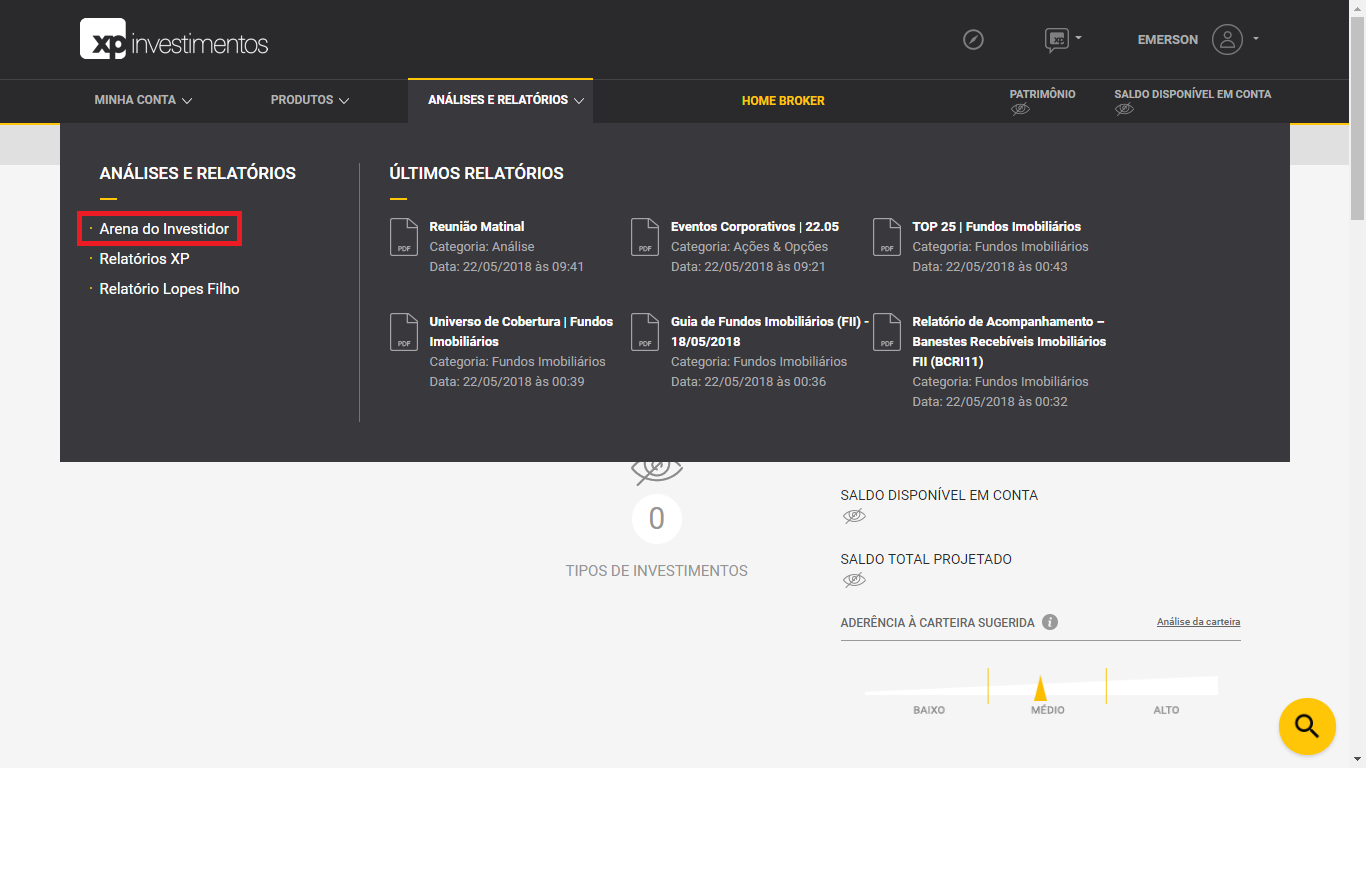Open PDF icon for Reunião Matinal

[404, 237]
